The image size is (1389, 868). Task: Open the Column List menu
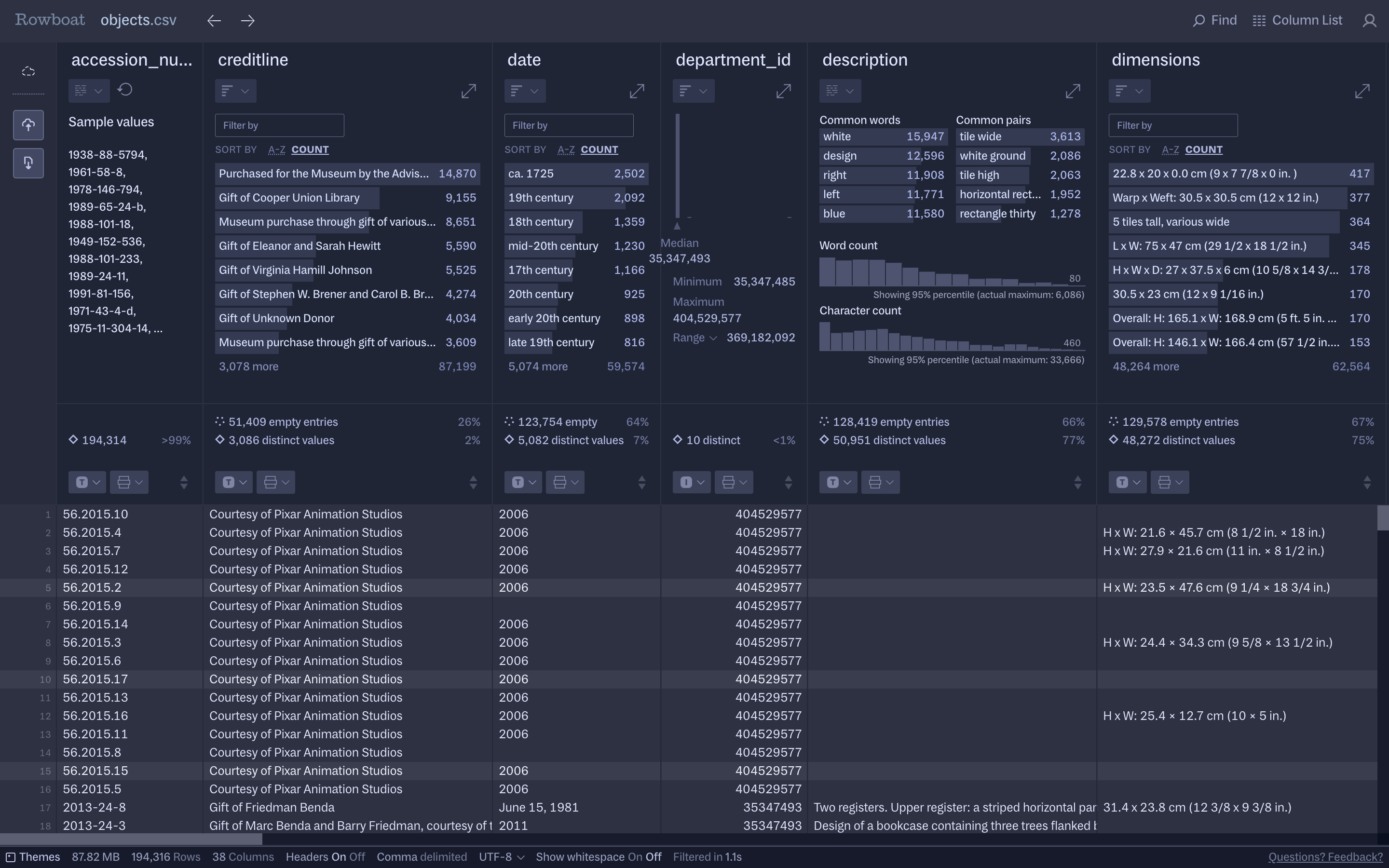coord(1297,21)
